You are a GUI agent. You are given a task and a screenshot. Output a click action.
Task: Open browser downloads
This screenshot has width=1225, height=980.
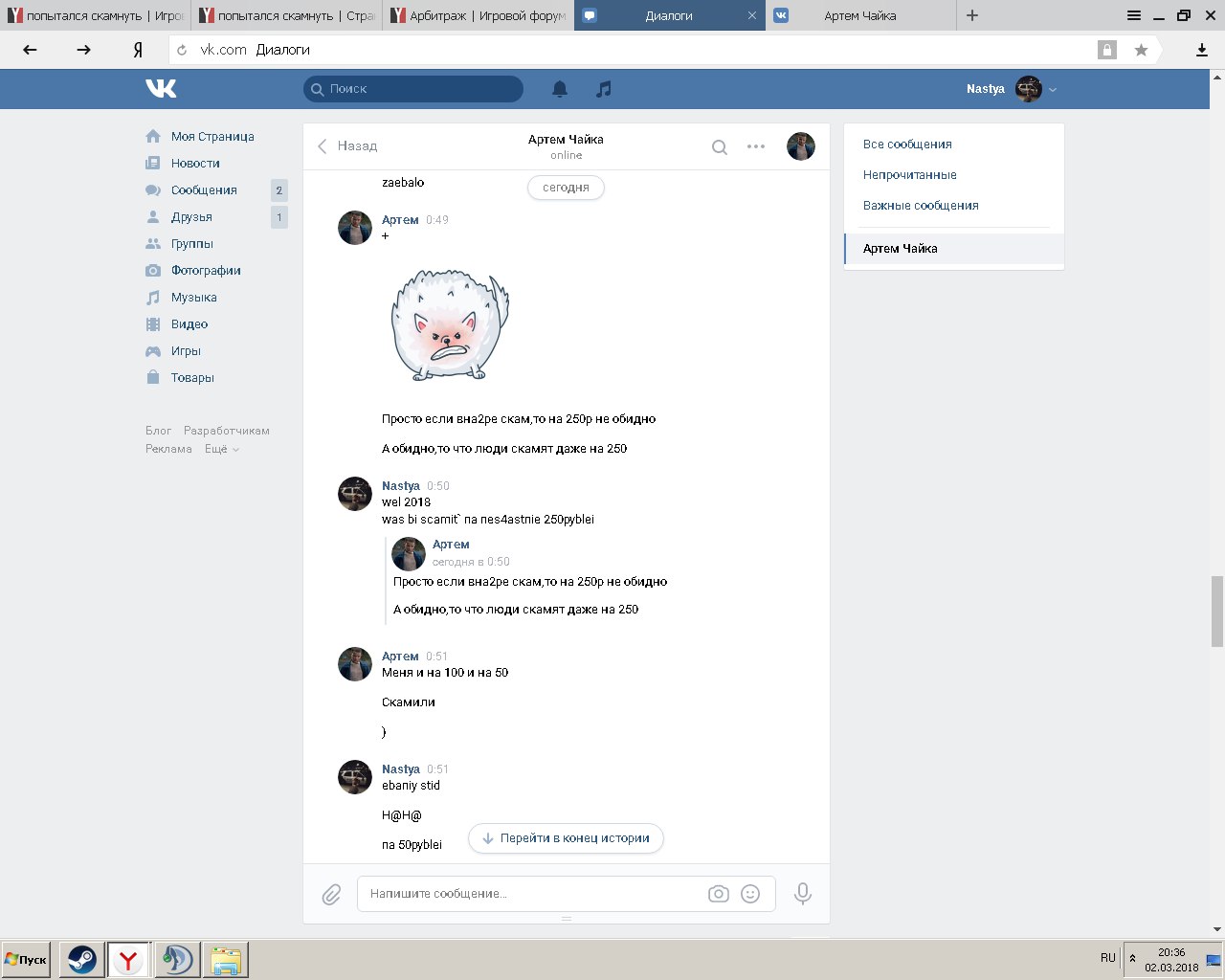tap(1202, 50)
